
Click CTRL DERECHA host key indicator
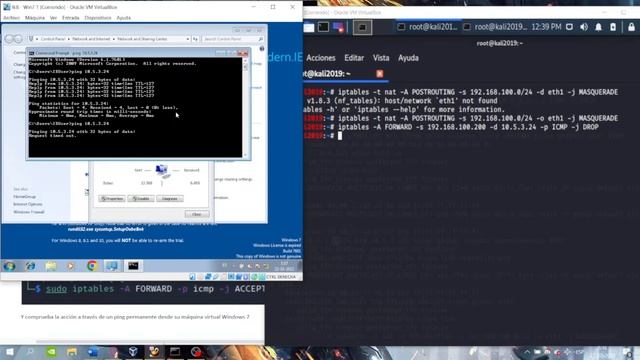pos(281,277)
